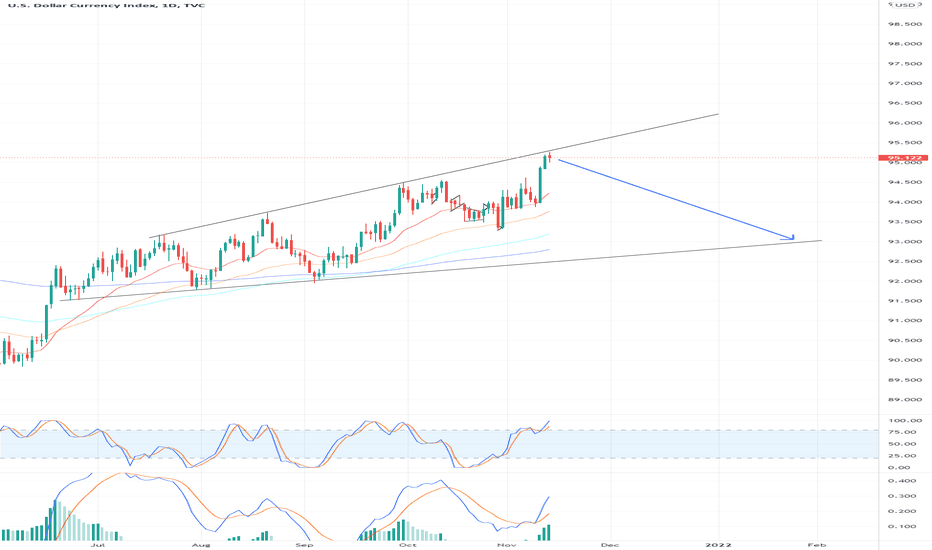Click the 98.000 price scale label
Viewport: 932px width, 550px height.
(905, 44)
